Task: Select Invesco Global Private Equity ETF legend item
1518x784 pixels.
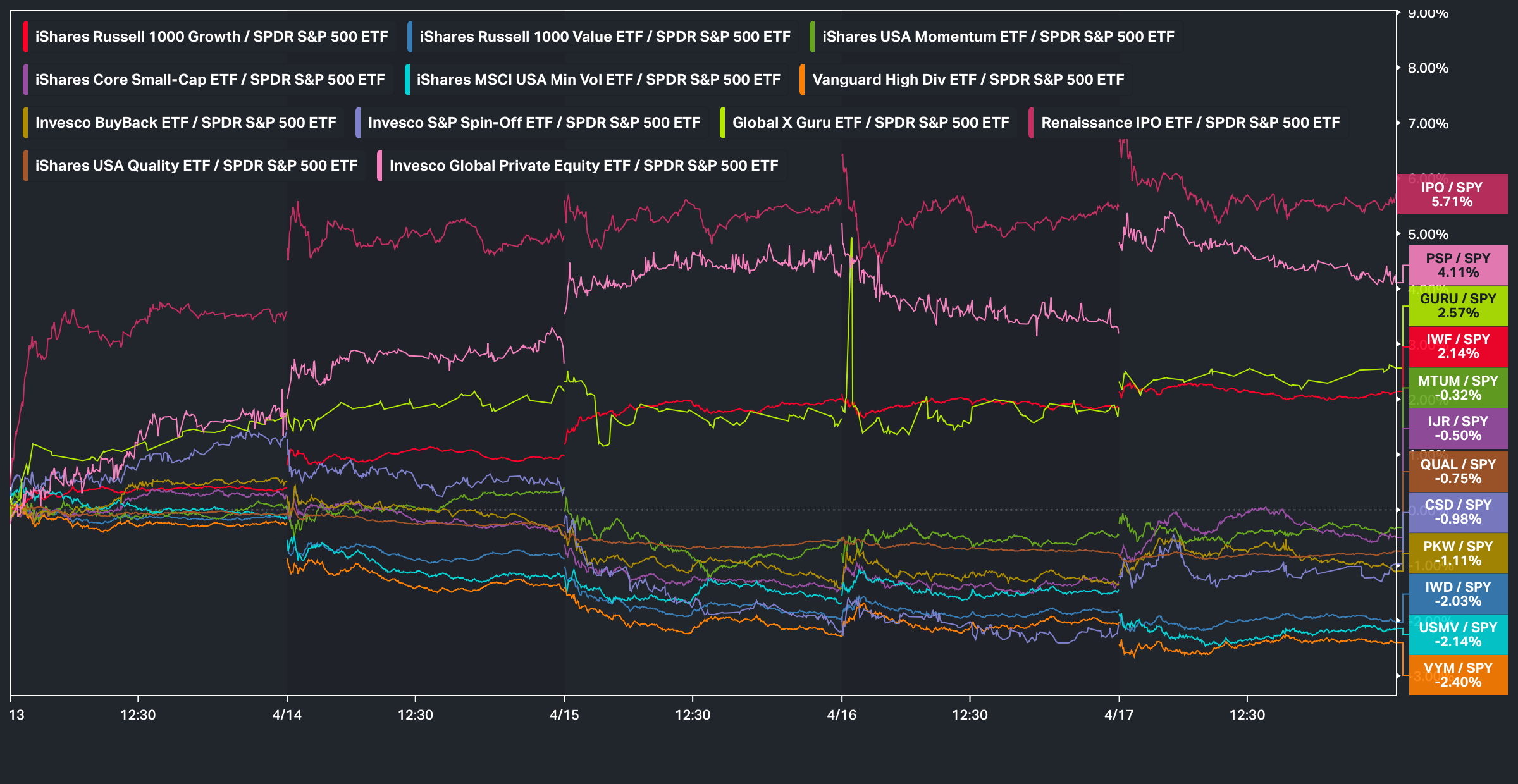Action: coord(583,166)
